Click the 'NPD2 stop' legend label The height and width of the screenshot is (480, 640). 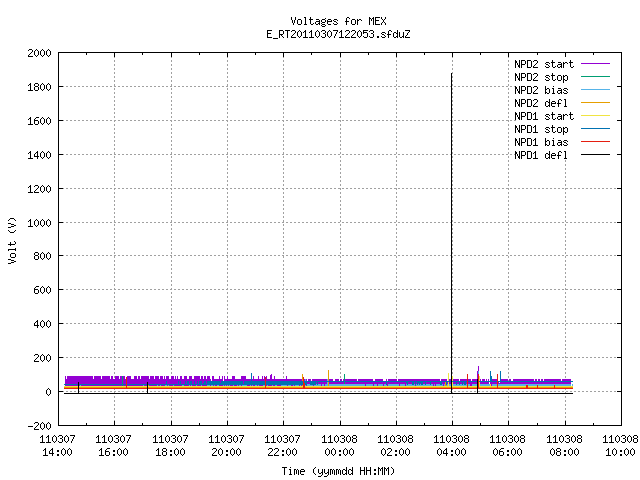point(541,77)
